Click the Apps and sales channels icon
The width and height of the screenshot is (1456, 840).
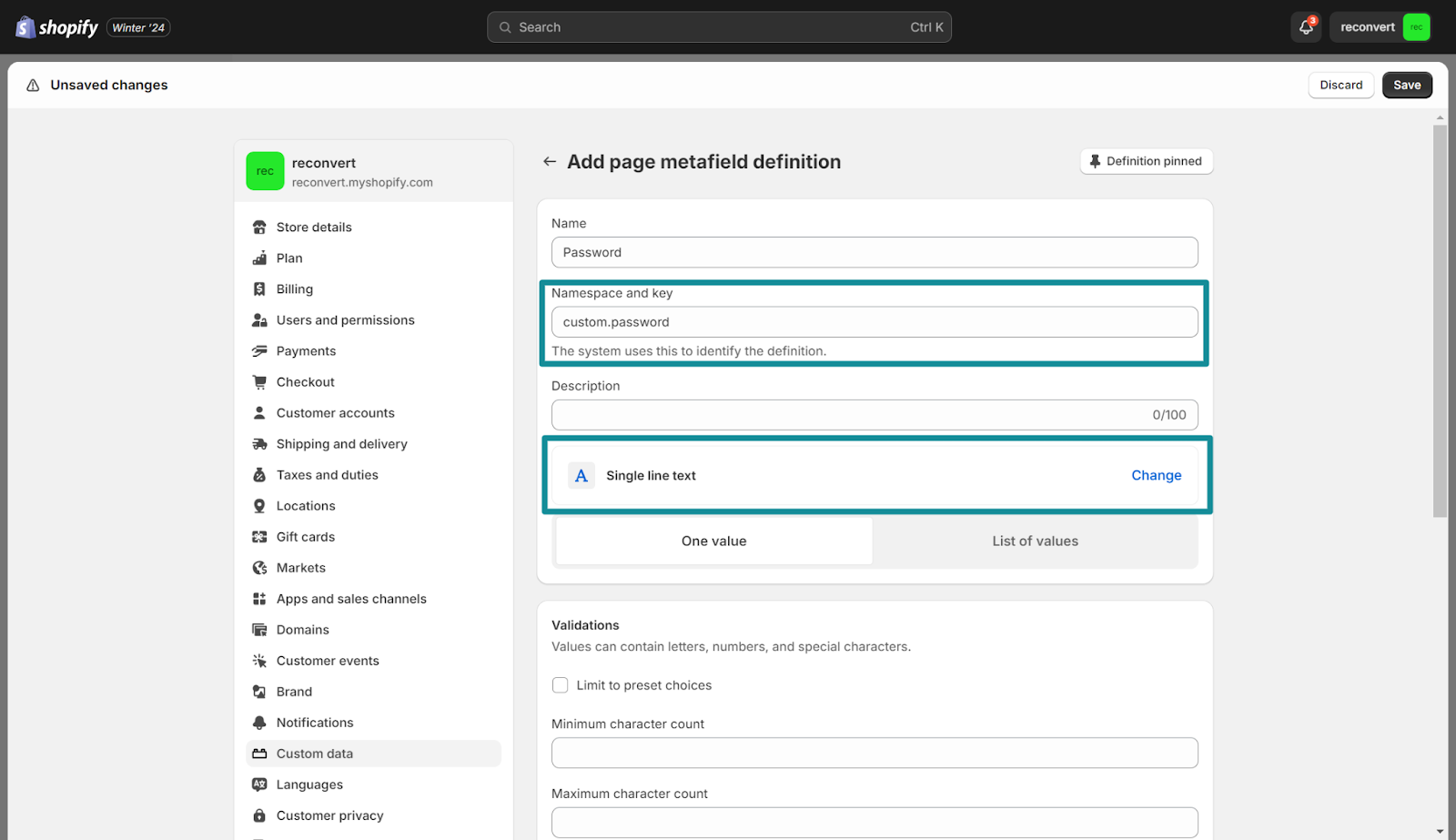click(x=259, y=599)
